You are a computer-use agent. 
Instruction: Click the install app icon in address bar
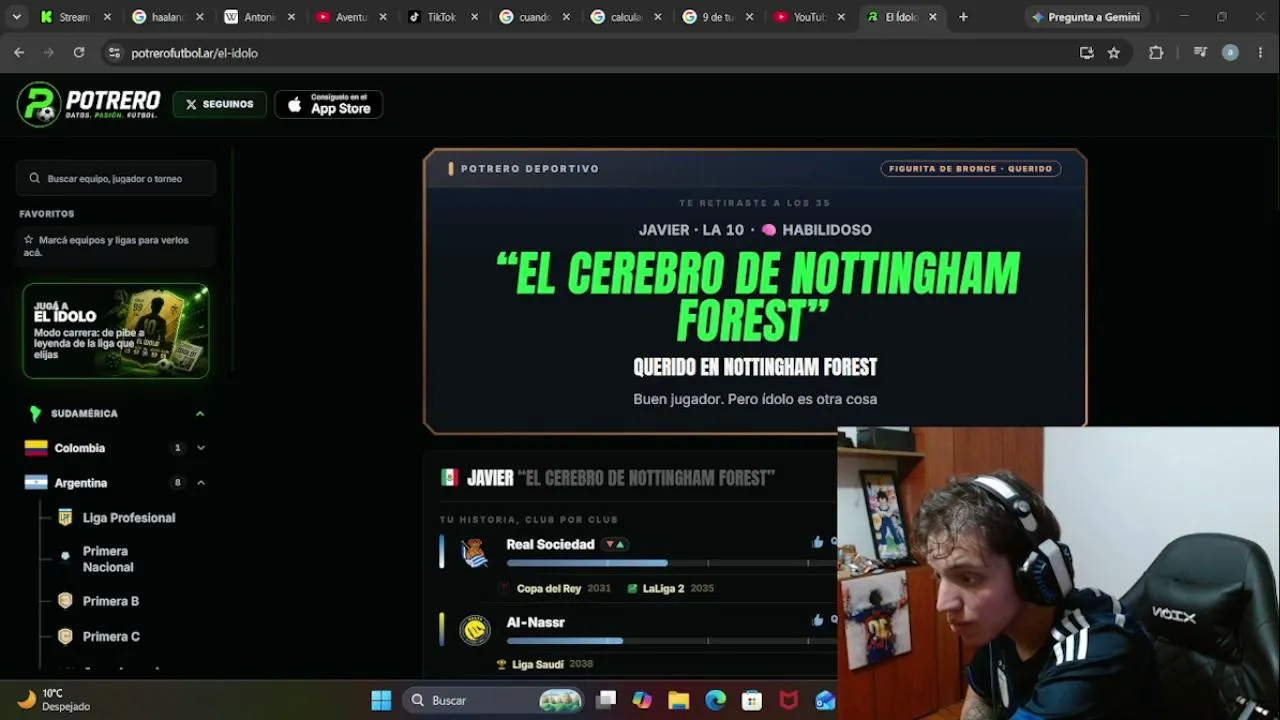point(1087,53)
